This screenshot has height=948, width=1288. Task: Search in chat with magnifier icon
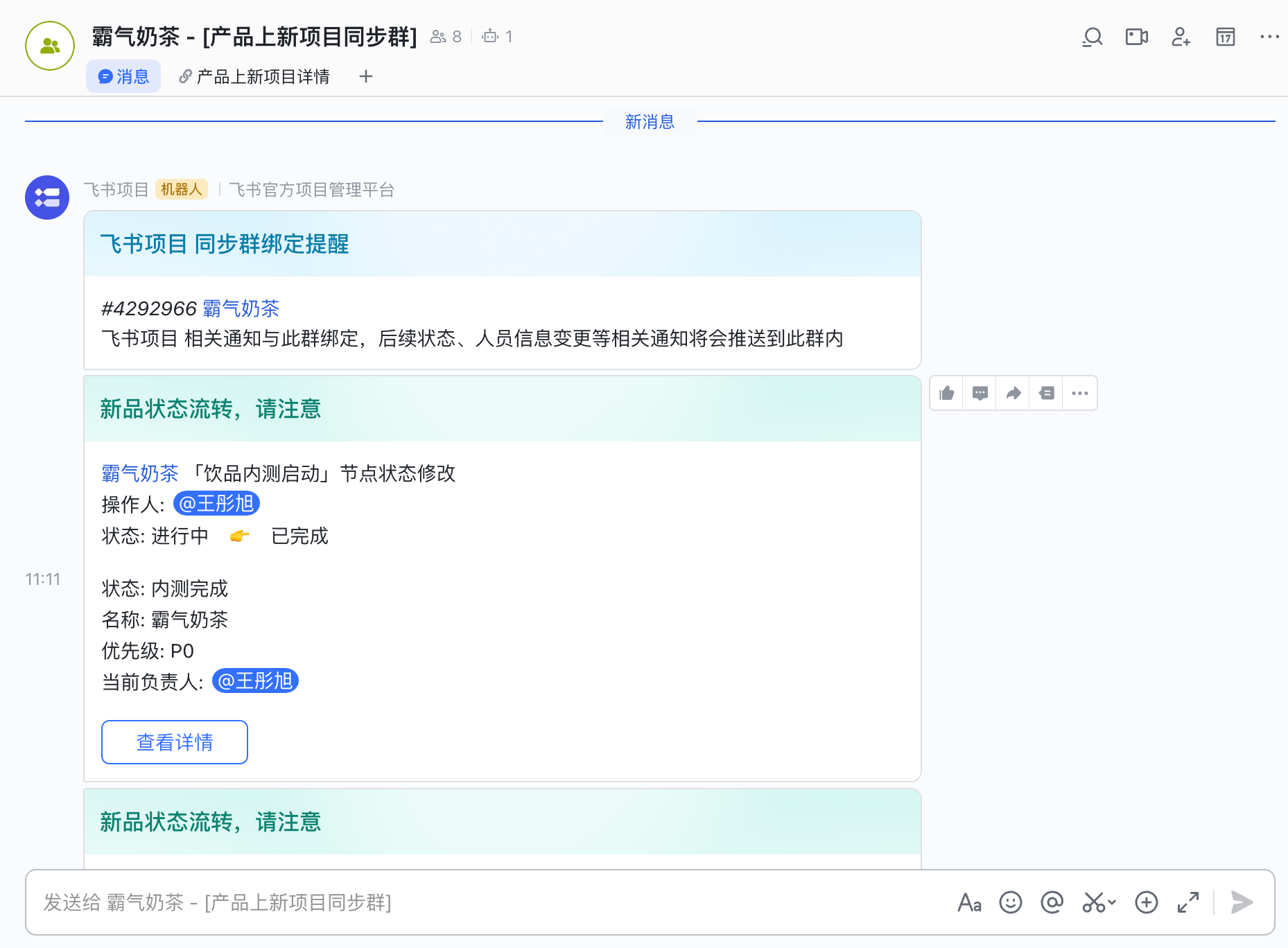point(1093,37)
